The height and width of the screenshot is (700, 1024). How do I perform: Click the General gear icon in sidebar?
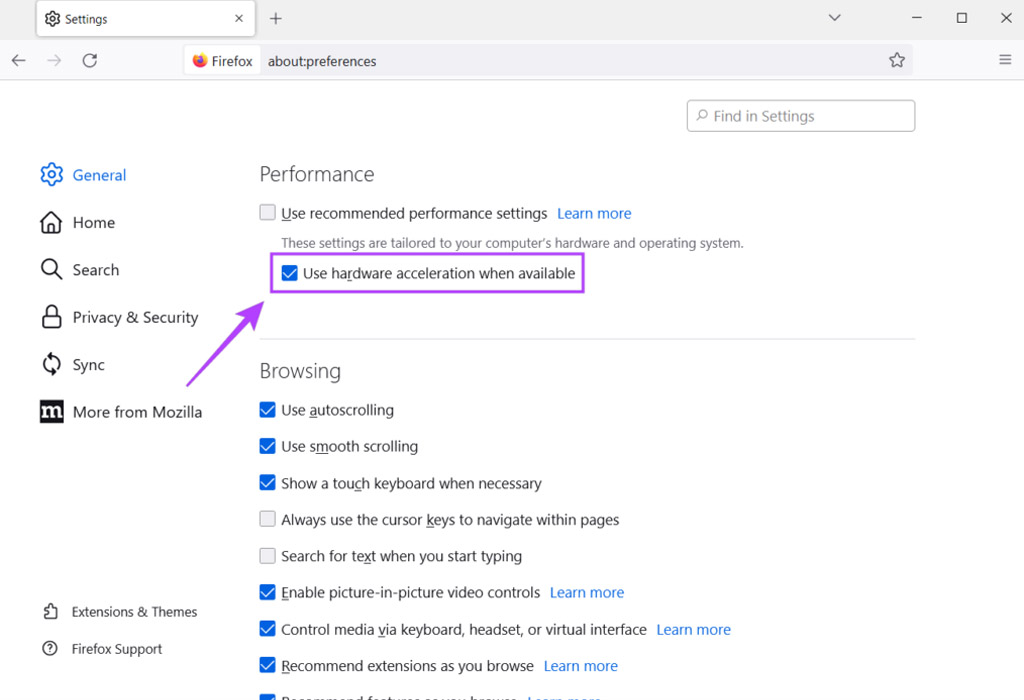coord(52,174)
